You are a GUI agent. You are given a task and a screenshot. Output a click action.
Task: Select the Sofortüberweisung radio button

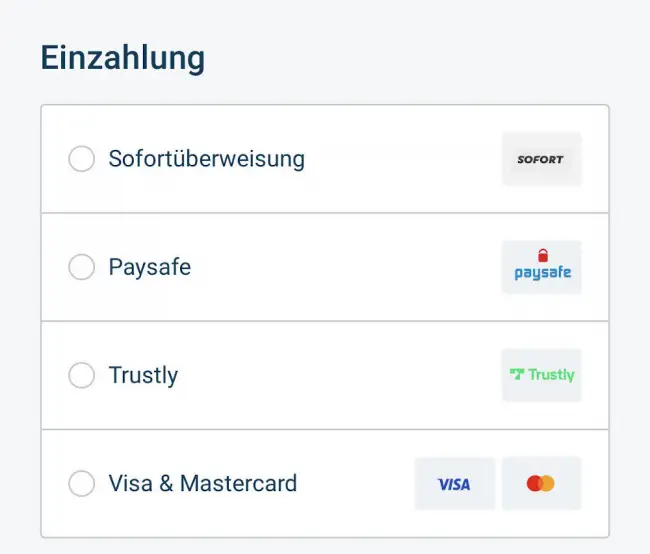tap(81, 159)
